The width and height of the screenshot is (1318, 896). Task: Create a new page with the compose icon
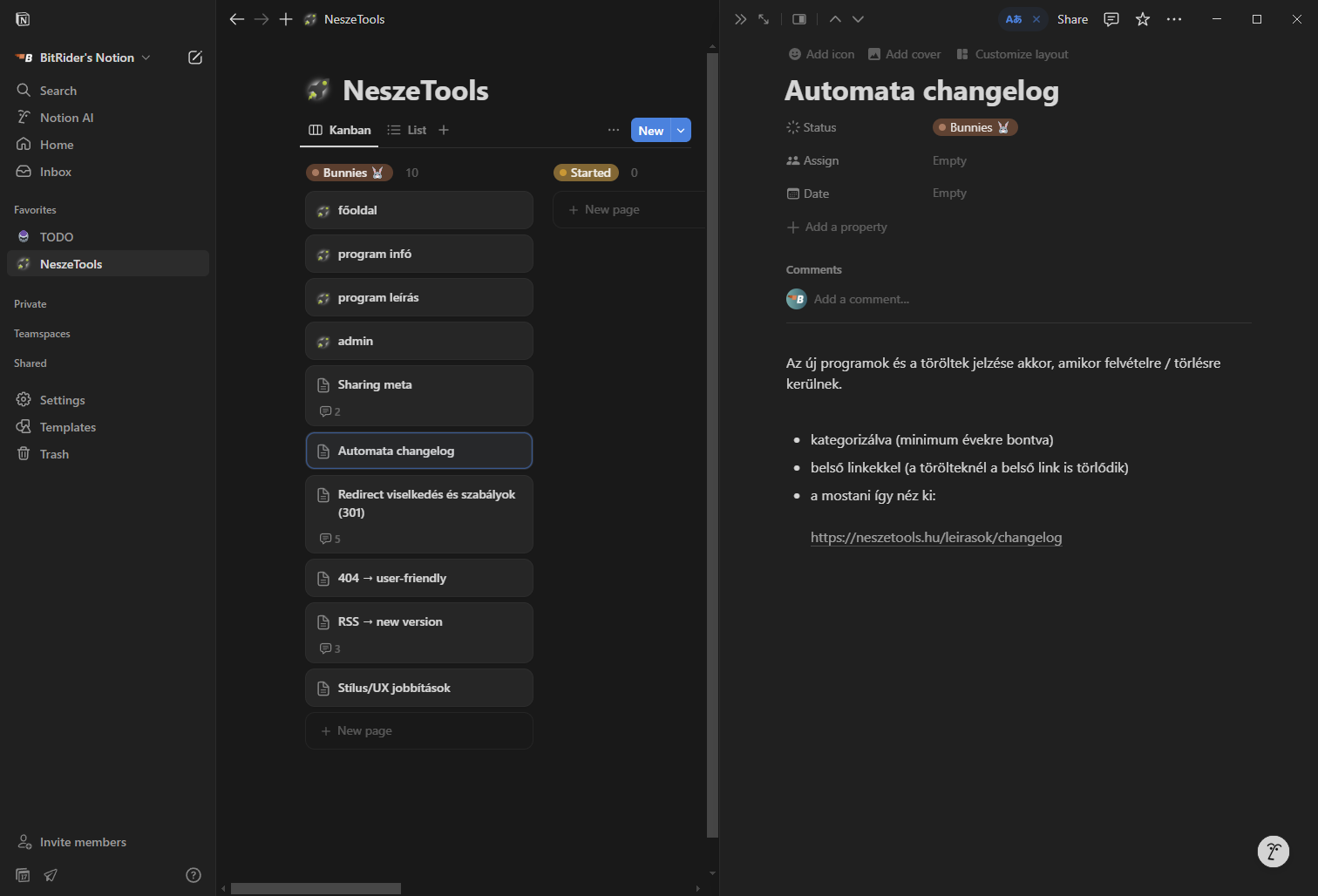tap(195, 58)
